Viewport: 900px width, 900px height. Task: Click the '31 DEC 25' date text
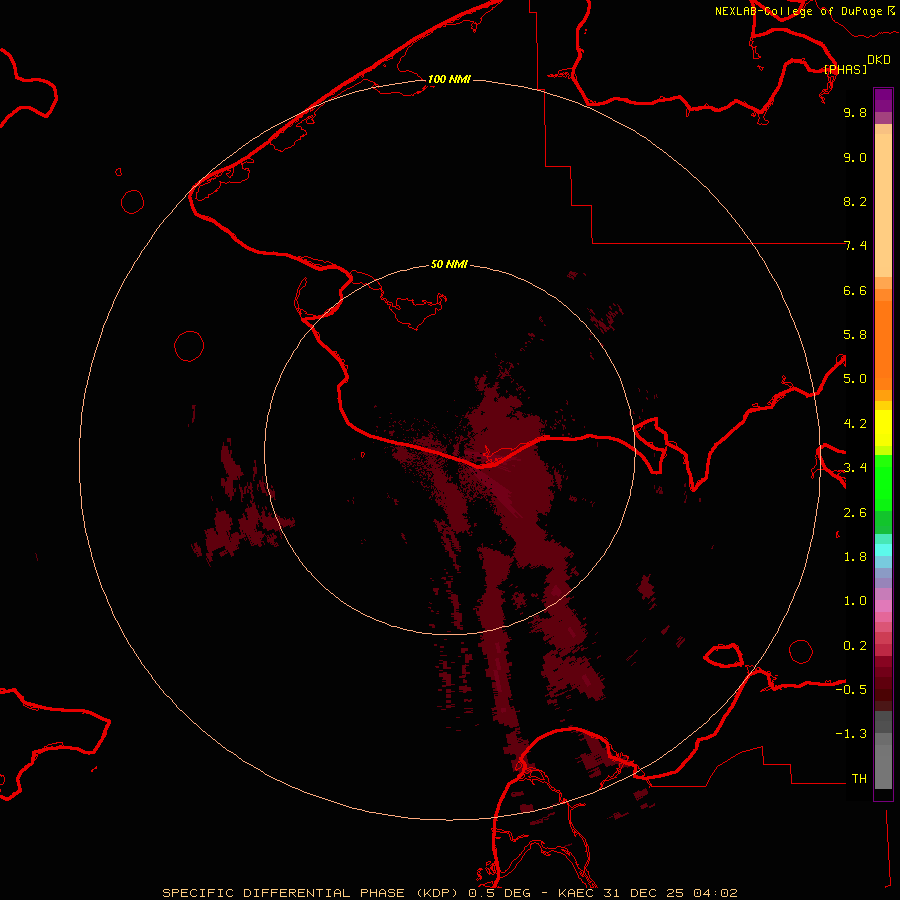click(645, 893)
